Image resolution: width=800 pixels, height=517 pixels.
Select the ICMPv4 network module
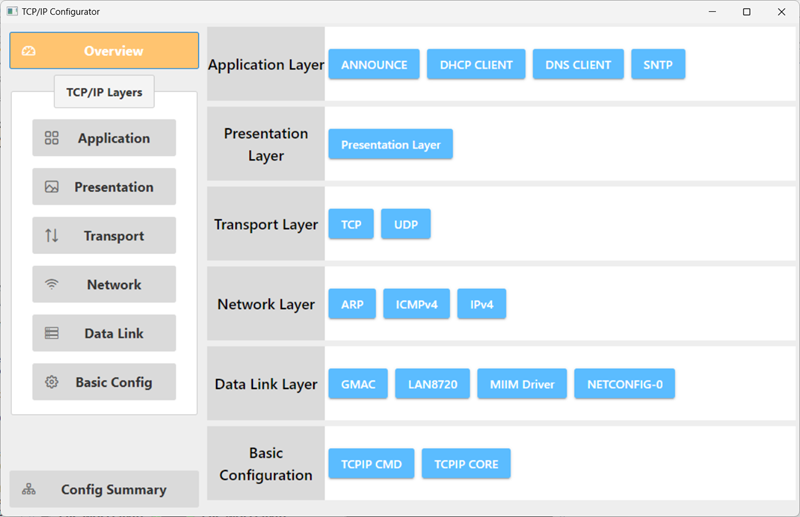click(416, 304)
